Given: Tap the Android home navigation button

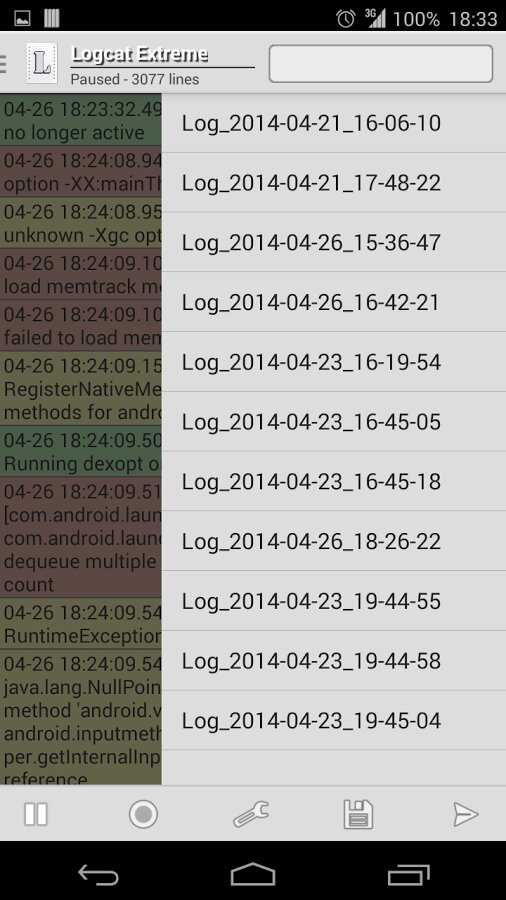Looking at the screenshot, I should pos(253,875).
